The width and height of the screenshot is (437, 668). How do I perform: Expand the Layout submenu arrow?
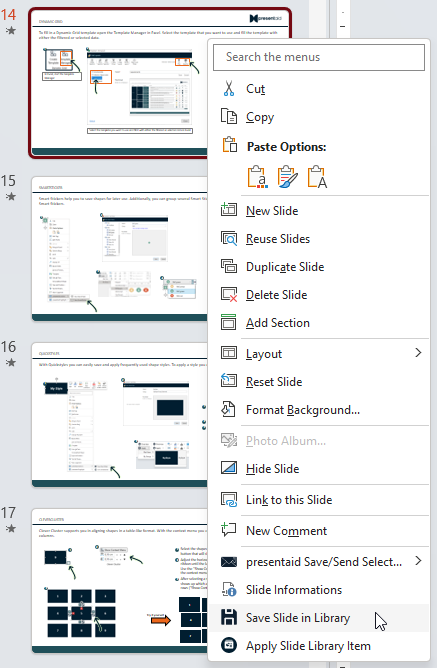coord(418,353)
